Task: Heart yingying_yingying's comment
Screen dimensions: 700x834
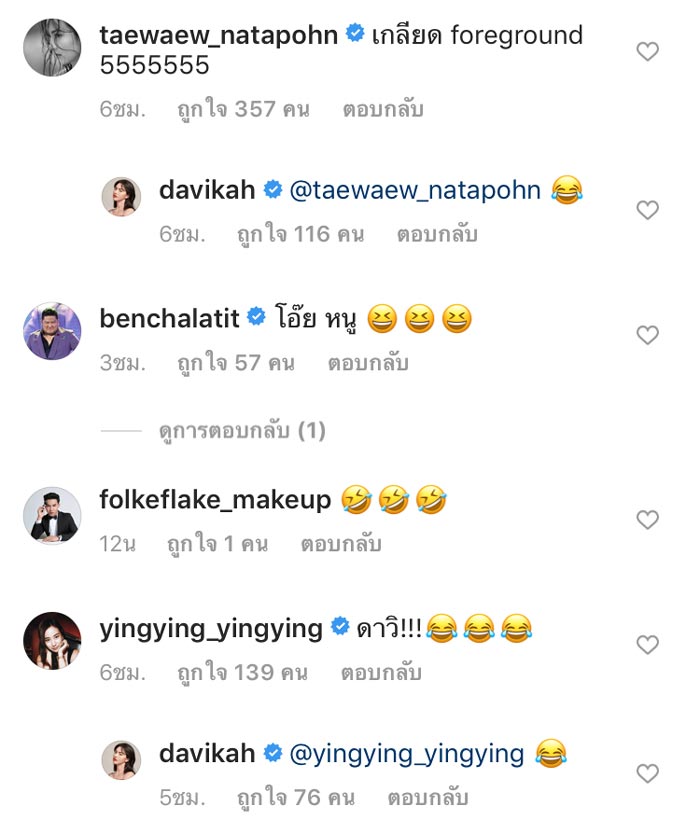Action: [x=648, y=645]
